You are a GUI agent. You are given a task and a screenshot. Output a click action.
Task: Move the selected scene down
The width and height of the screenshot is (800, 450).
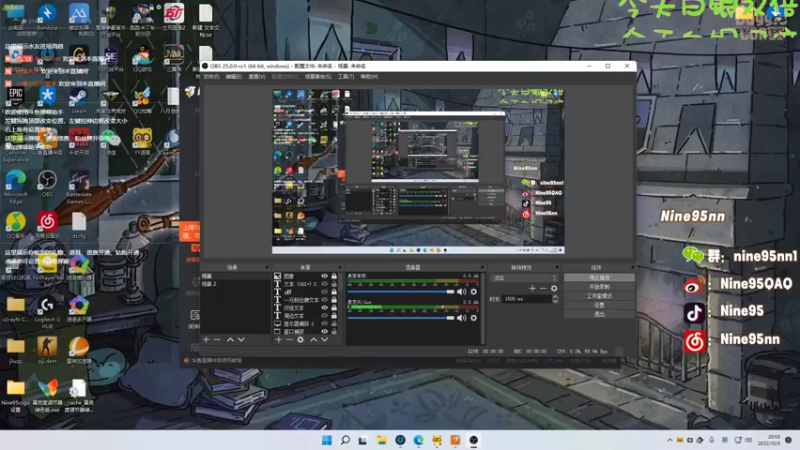pos(241,339)
